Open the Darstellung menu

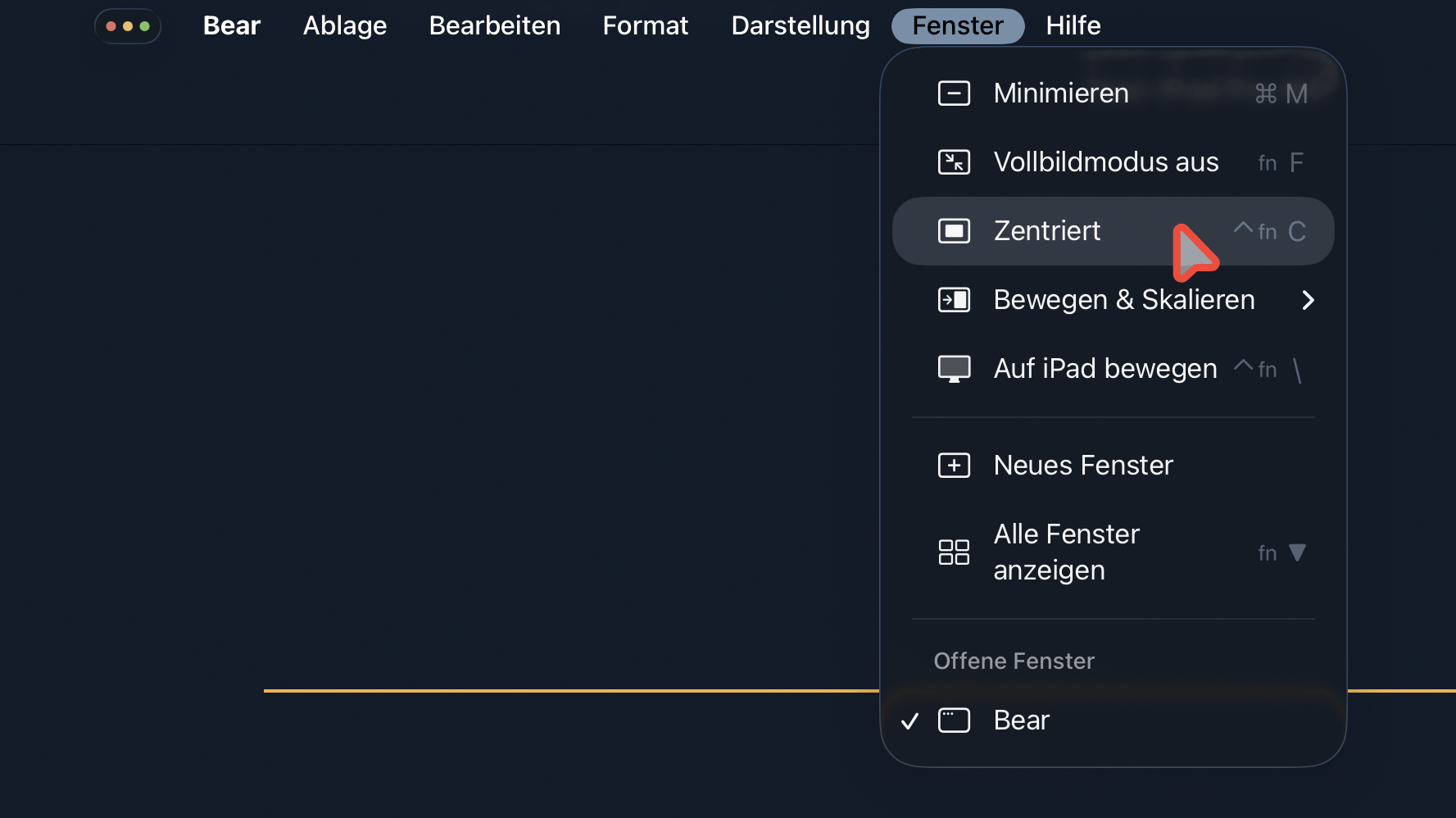[x=800, y=25]
